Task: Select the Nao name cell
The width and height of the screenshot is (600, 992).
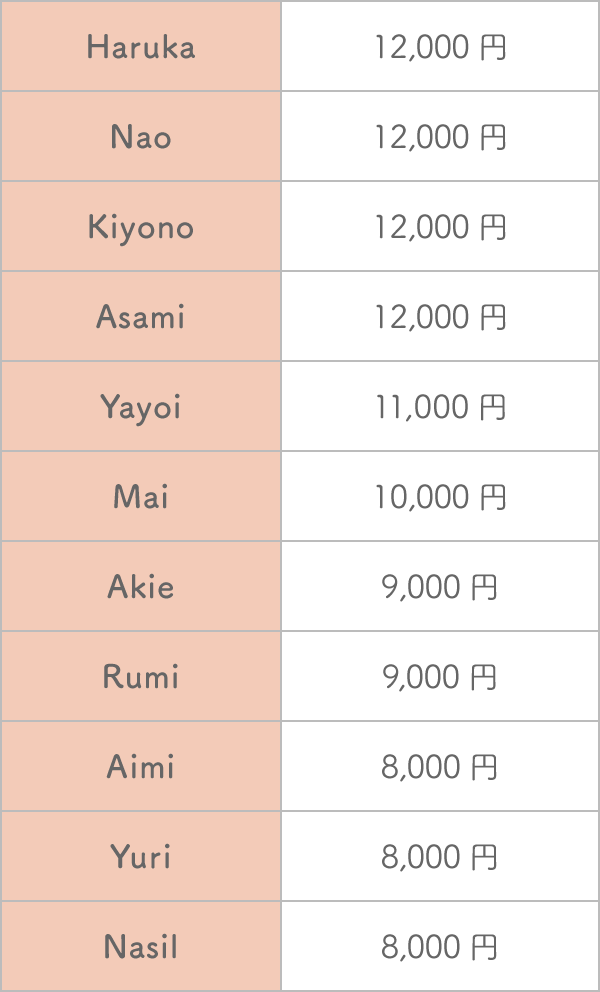Action: click(141, 136)
